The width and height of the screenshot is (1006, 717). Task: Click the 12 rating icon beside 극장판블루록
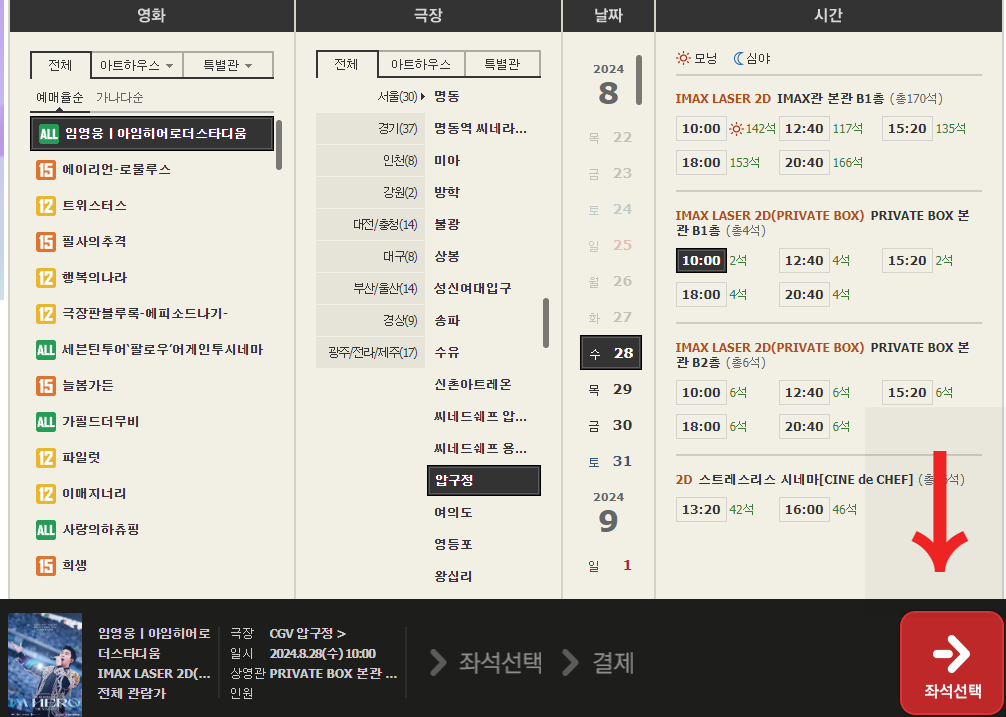point(46,314)
